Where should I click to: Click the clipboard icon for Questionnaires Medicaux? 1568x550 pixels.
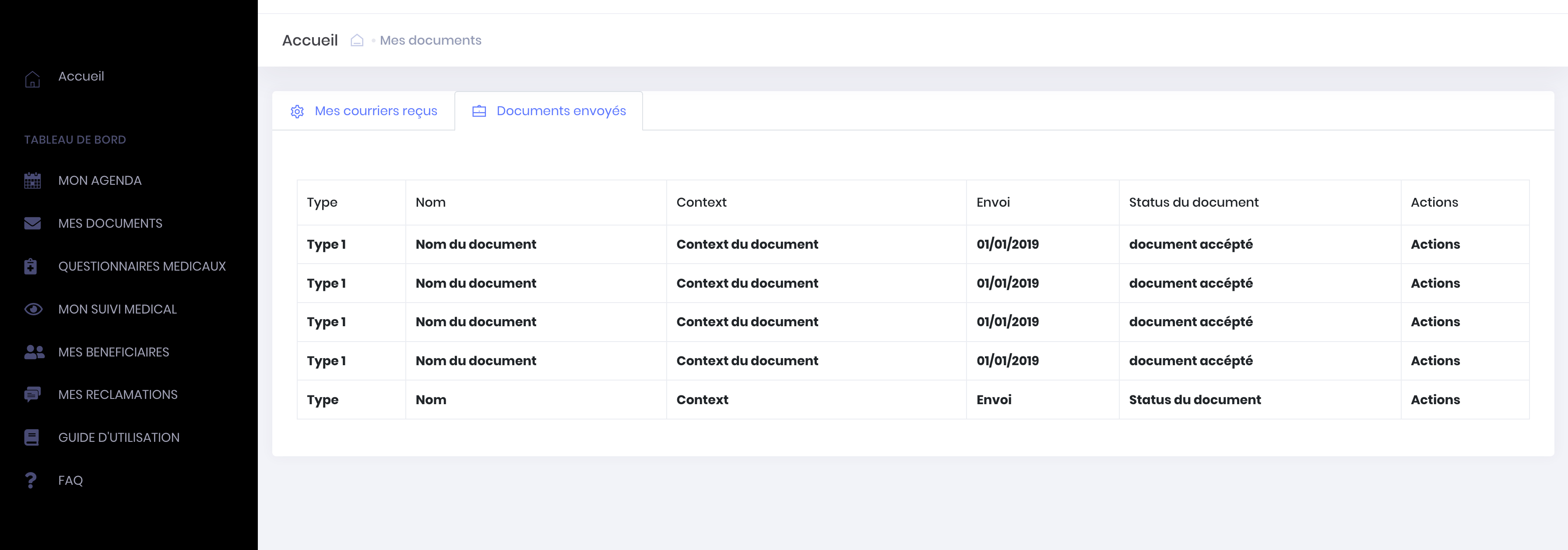(x=31, y=266)
